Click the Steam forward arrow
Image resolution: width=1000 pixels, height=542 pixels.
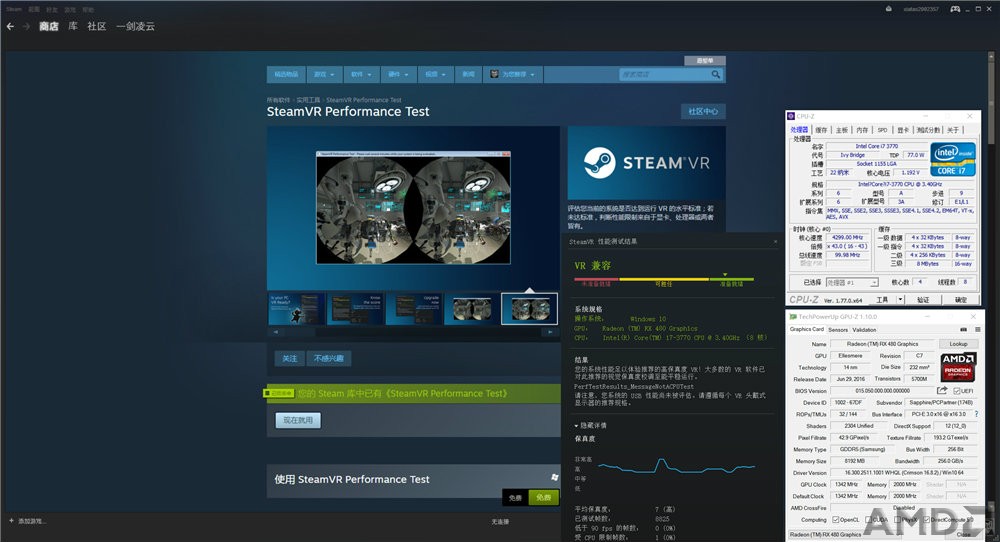[x=26, y=26]
